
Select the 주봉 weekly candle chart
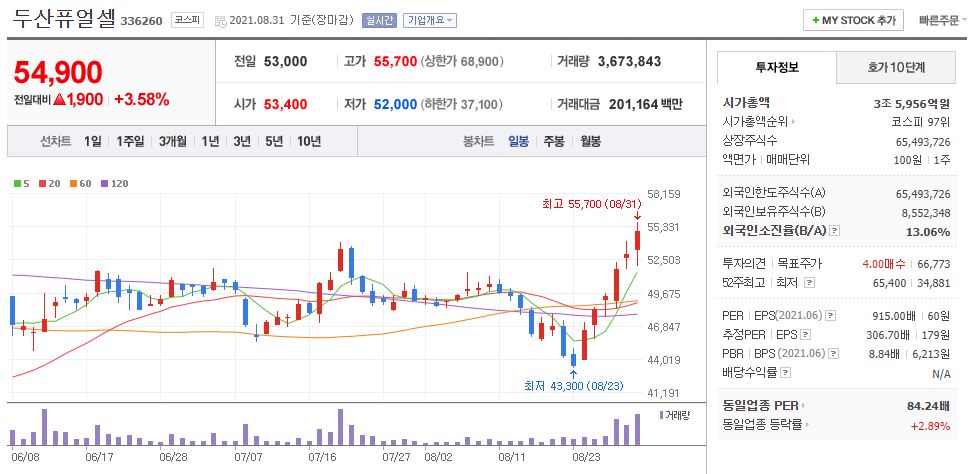tap(554, 141)
